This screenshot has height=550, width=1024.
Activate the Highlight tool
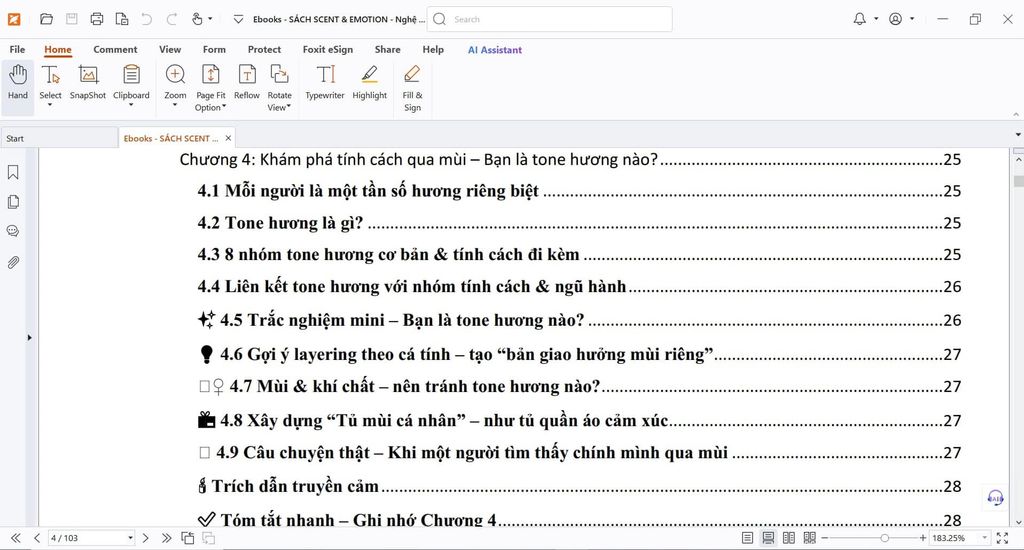370,82
